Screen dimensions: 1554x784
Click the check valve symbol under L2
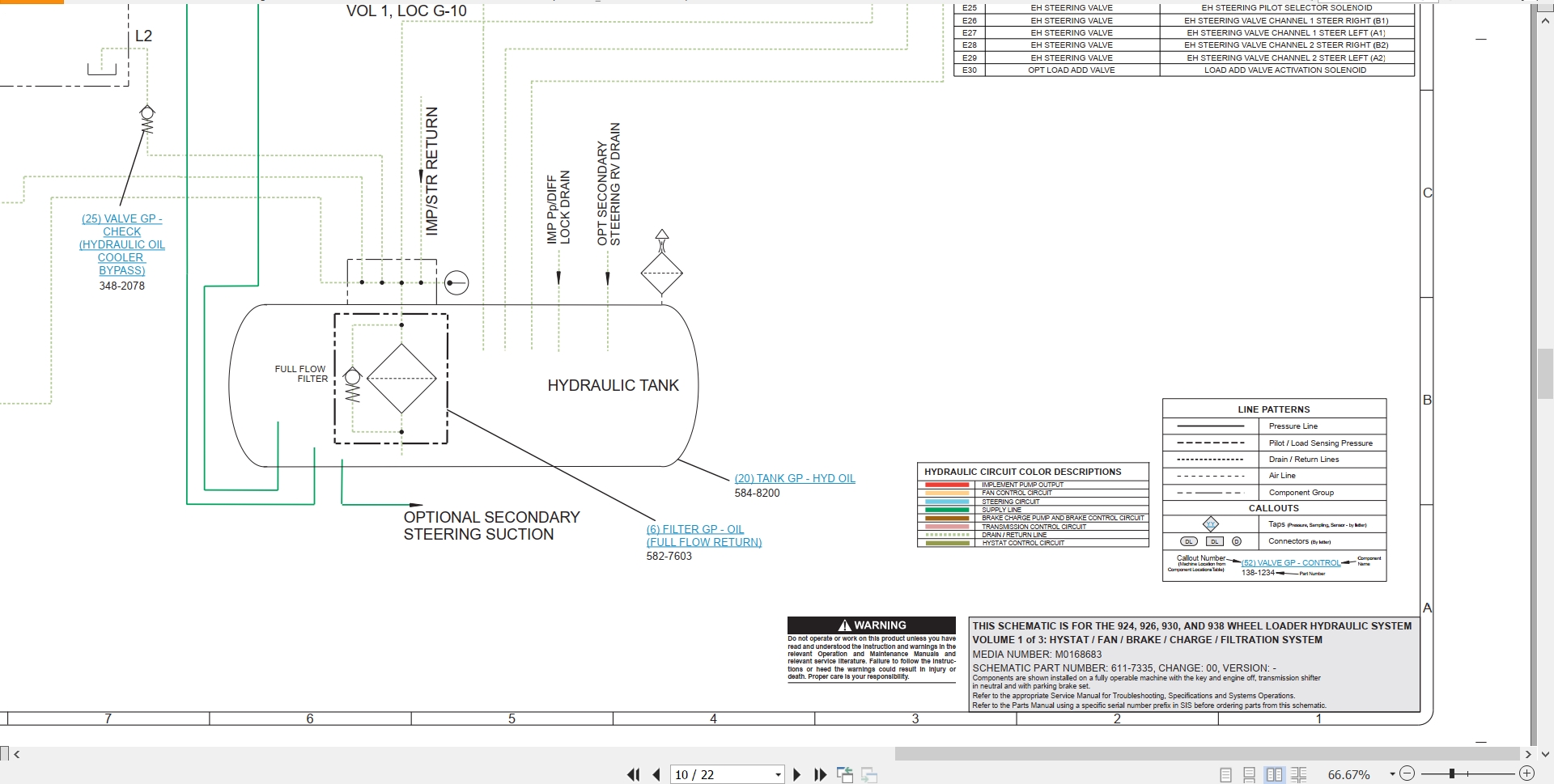(146, 120)
